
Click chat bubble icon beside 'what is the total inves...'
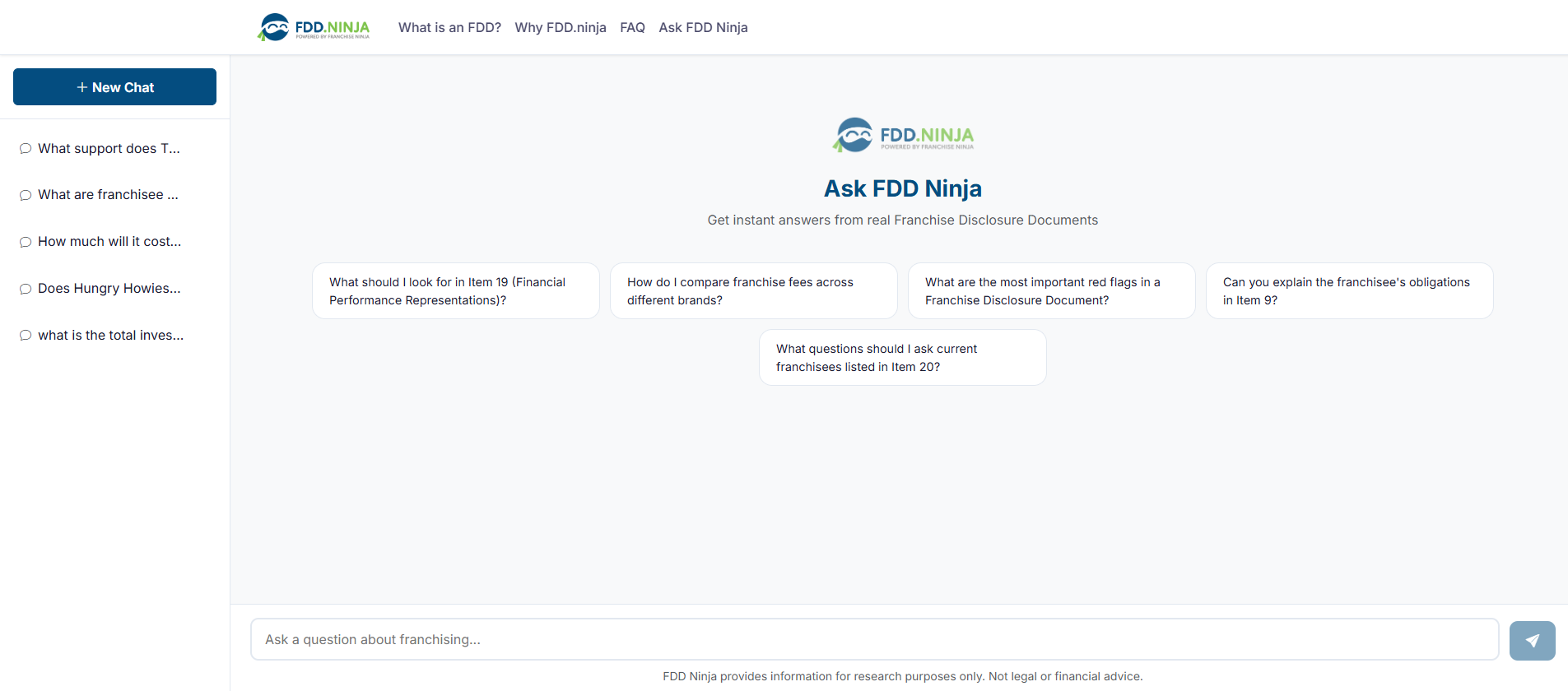click(26, 336)
